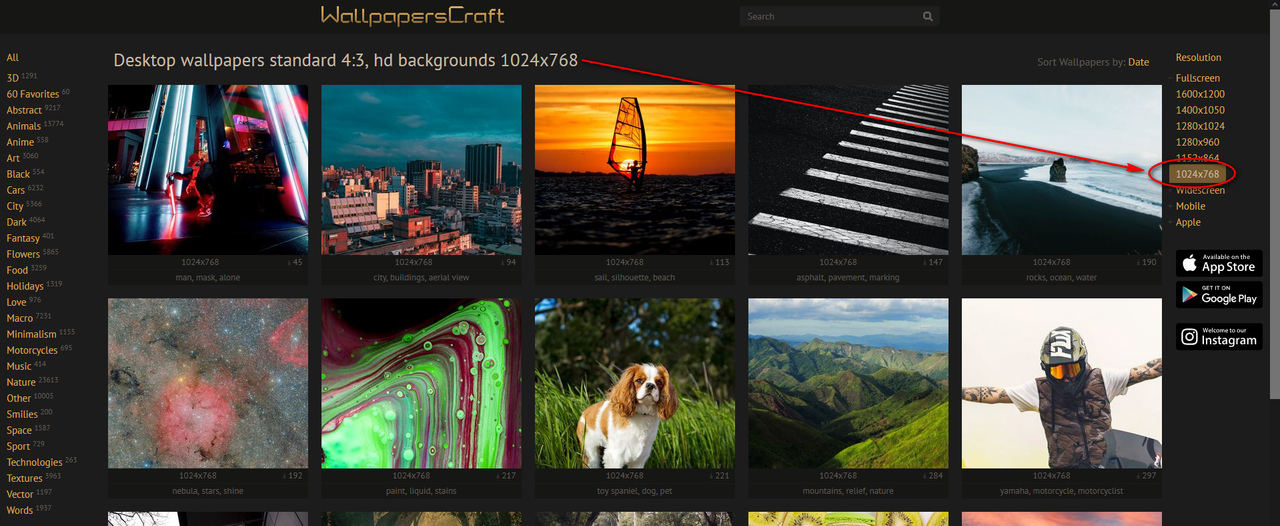Click into the Search field
The height and width of the screenshot is (526, 1280).
click(830, 16)
